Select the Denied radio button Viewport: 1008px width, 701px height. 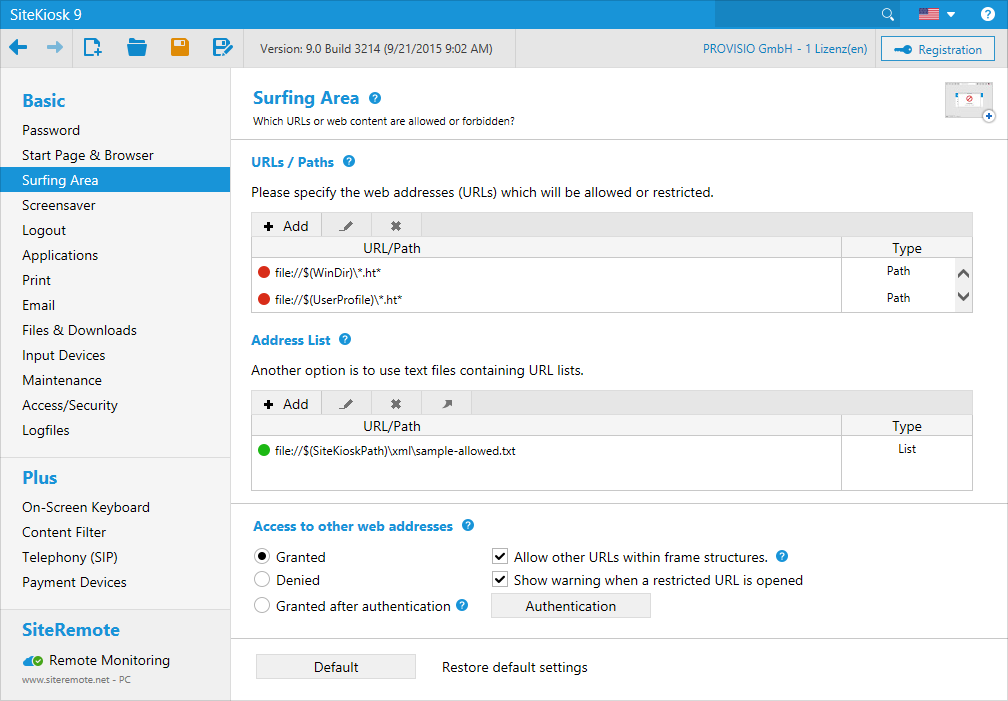point(262,580)
